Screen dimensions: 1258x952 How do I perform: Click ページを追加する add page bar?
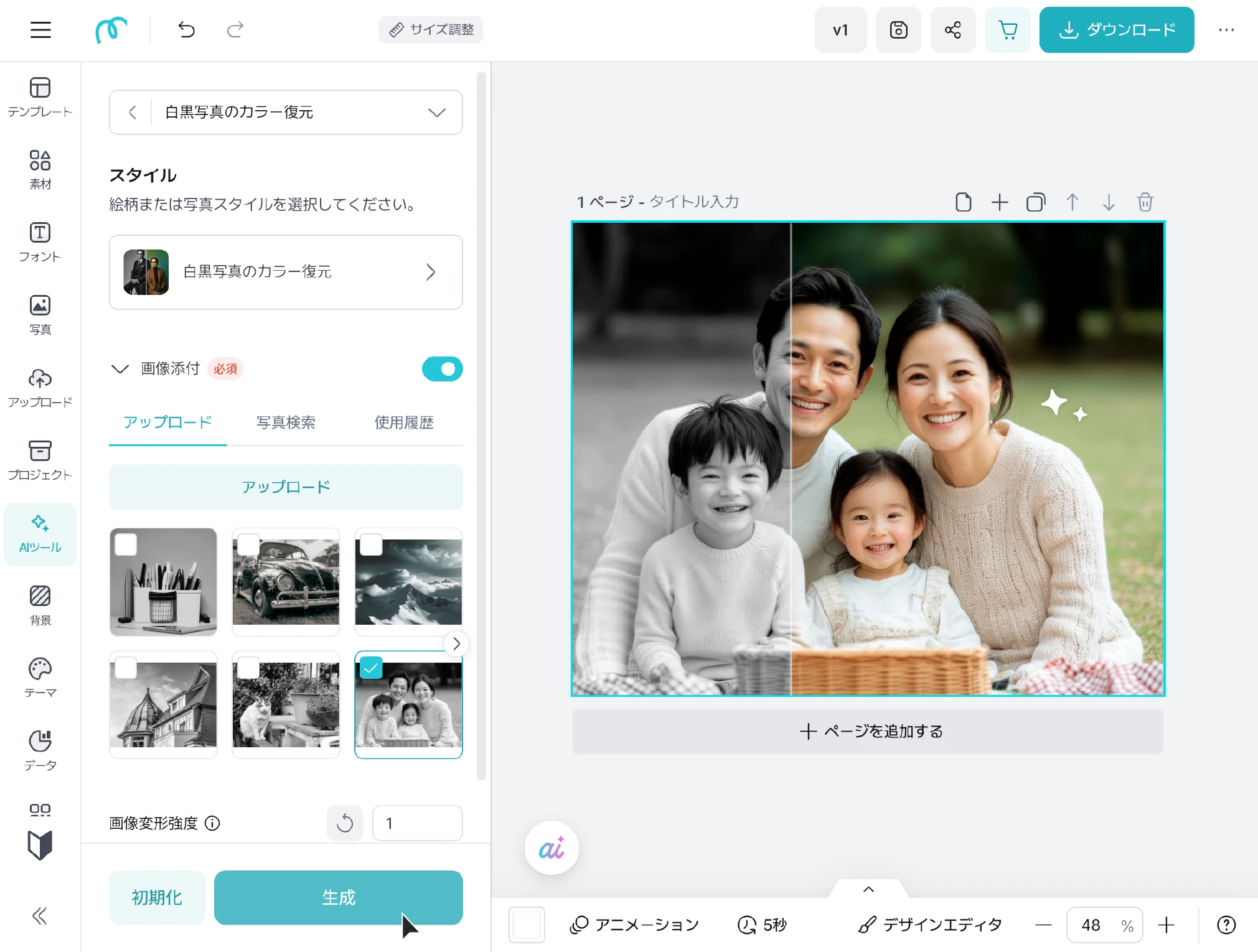[868, 731]
